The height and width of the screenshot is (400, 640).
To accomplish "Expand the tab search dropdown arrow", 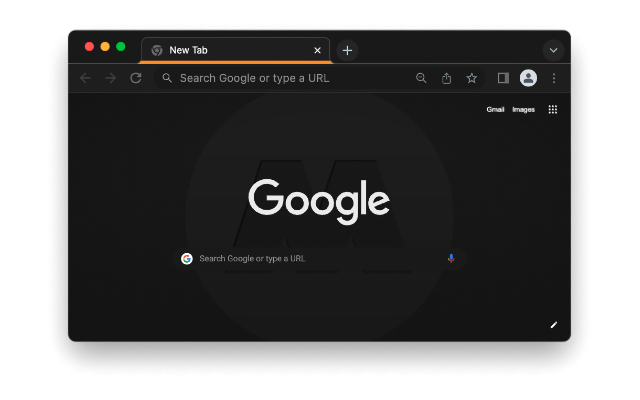I will (553, 50).
